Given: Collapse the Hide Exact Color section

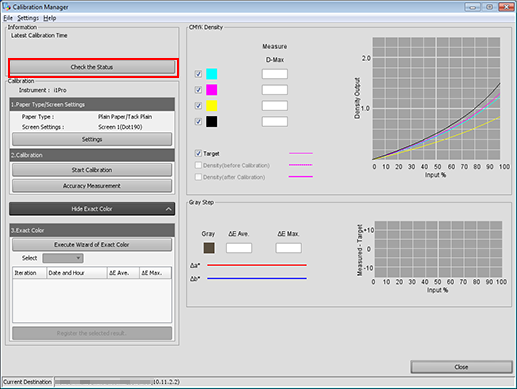Looking at the screenshot, I should [x=92, y=209].
